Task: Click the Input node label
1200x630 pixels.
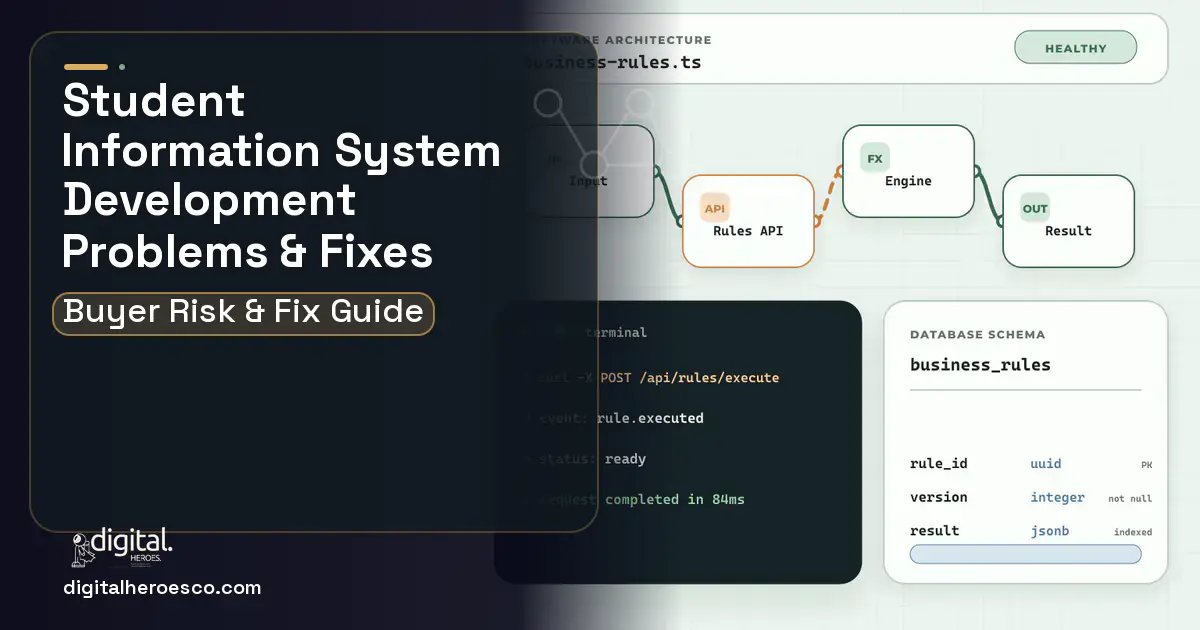Action: tap(588, 181)
